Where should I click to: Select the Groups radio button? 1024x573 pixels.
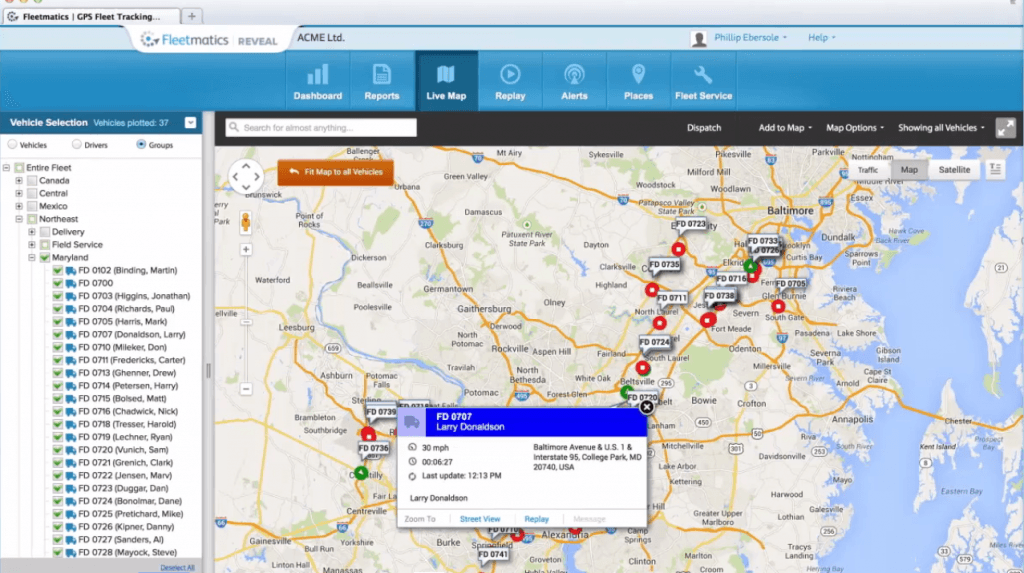coord(141,144)
